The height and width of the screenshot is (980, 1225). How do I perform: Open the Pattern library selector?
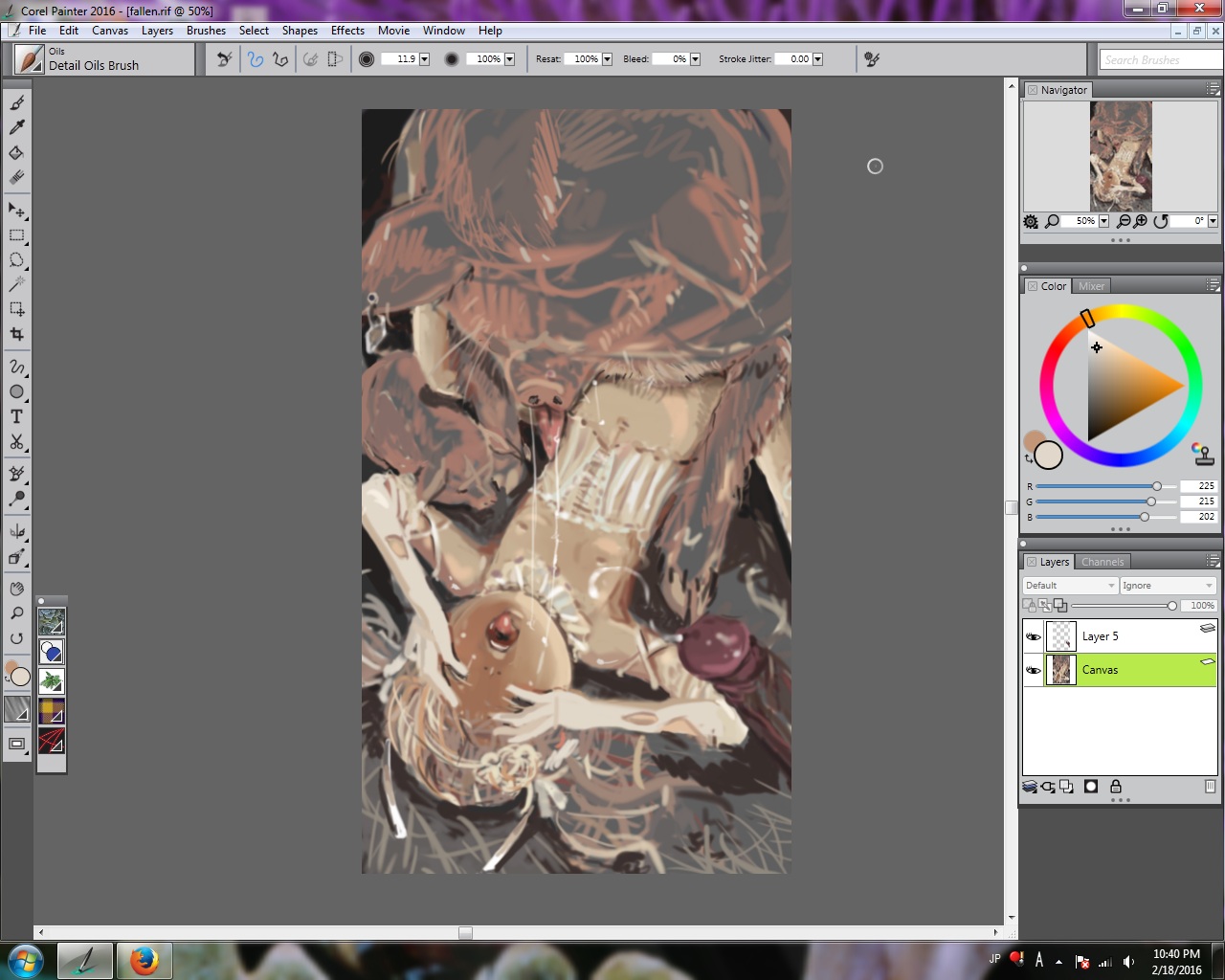[52, 622]
